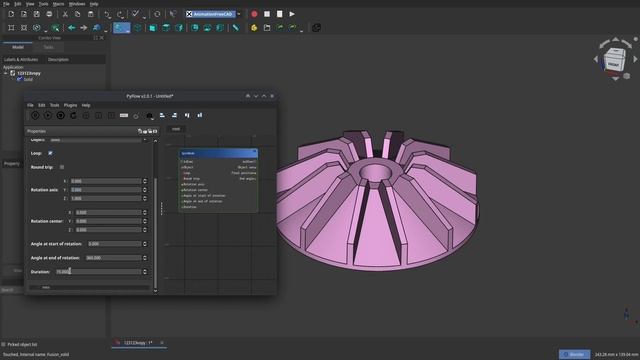
Task: Click the Measure distance ruler icon
Action: [x=236, y=28]
